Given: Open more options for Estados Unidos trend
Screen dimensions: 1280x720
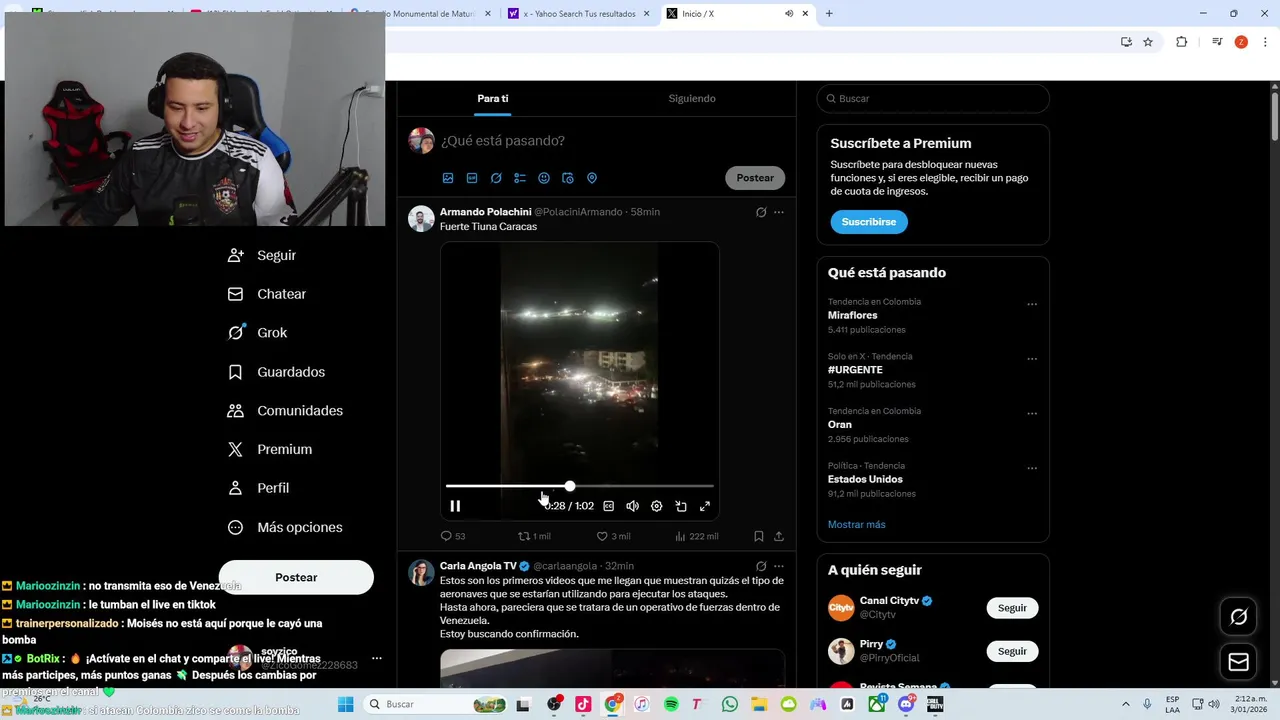Looking at the screenshot, I should tap(1032, 468).
